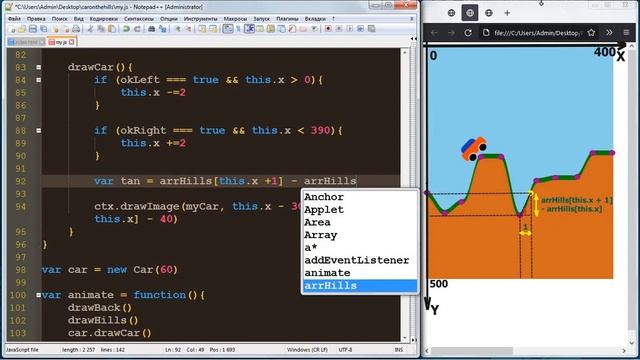Viewport: 640px width, 360px height.
Task: Click the green Undo arrow icon
Action: point(127,29)
